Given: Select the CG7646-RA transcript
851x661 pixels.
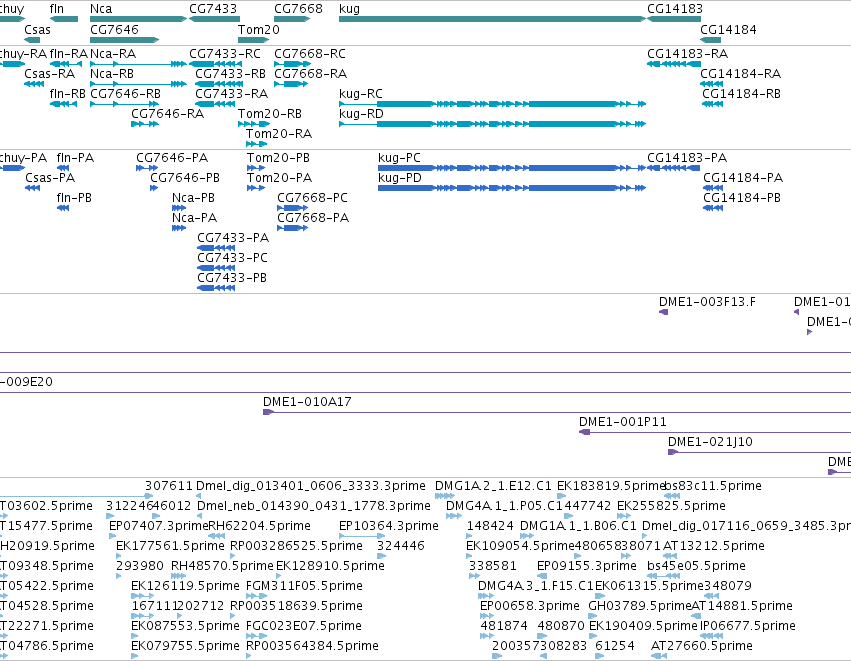Looking at the screenshot, I should (145, 124).
